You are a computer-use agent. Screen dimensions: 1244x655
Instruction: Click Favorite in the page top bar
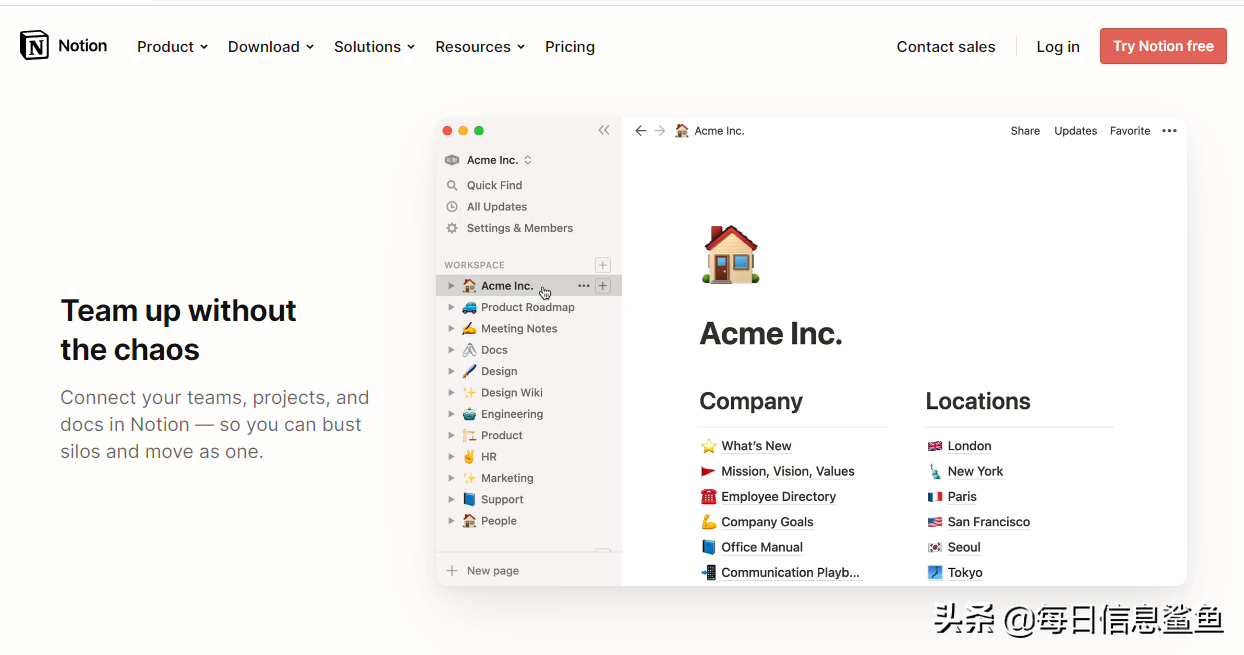1130,131
